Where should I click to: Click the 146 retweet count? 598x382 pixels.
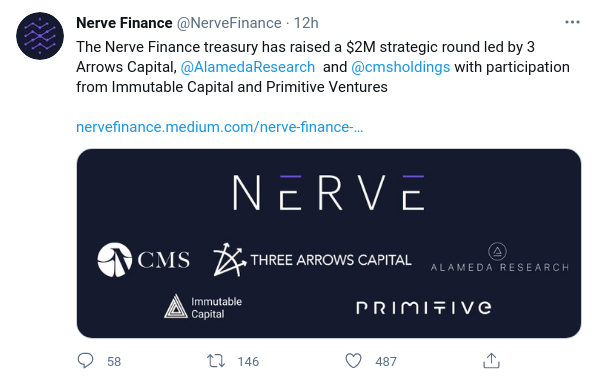248,361
